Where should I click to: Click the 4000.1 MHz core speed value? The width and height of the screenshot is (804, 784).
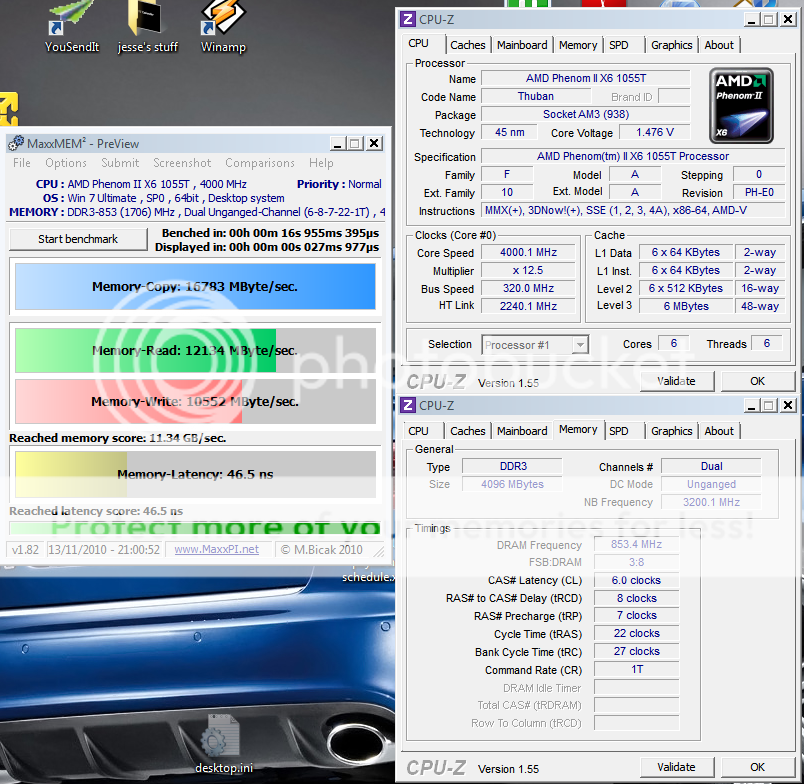(528, 252)
